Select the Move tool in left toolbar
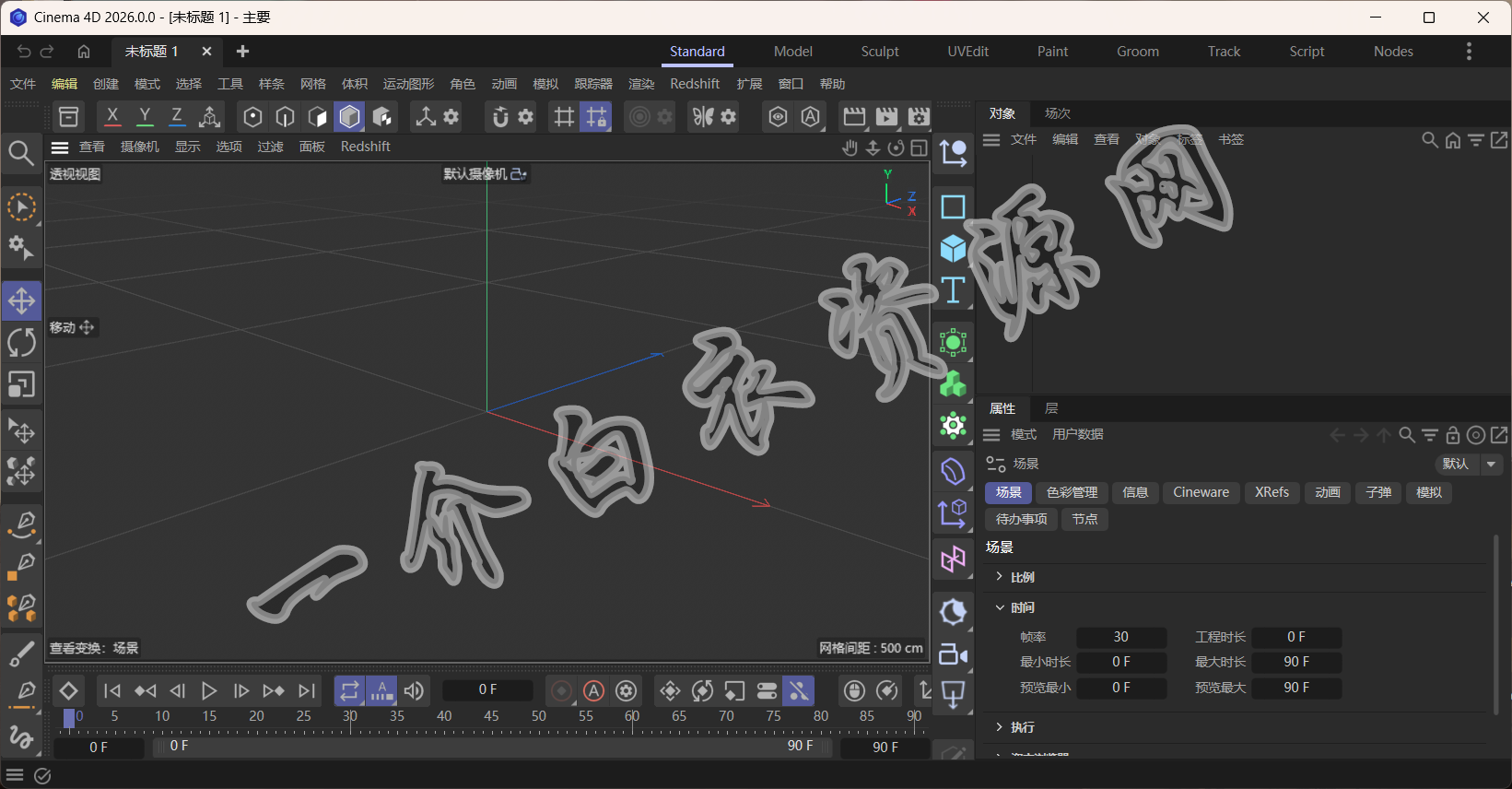 (21, 301)
